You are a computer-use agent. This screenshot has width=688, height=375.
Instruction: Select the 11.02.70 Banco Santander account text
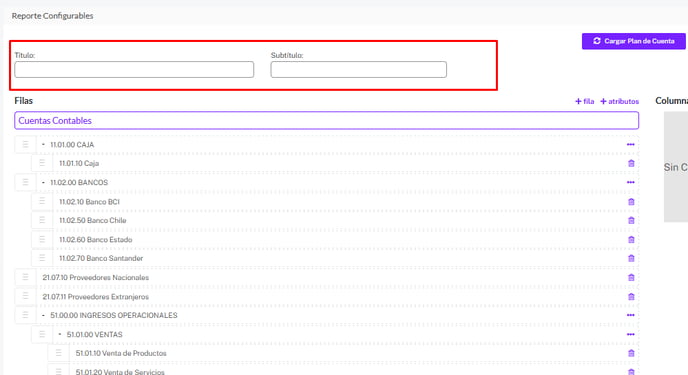[x=101, y=258]
